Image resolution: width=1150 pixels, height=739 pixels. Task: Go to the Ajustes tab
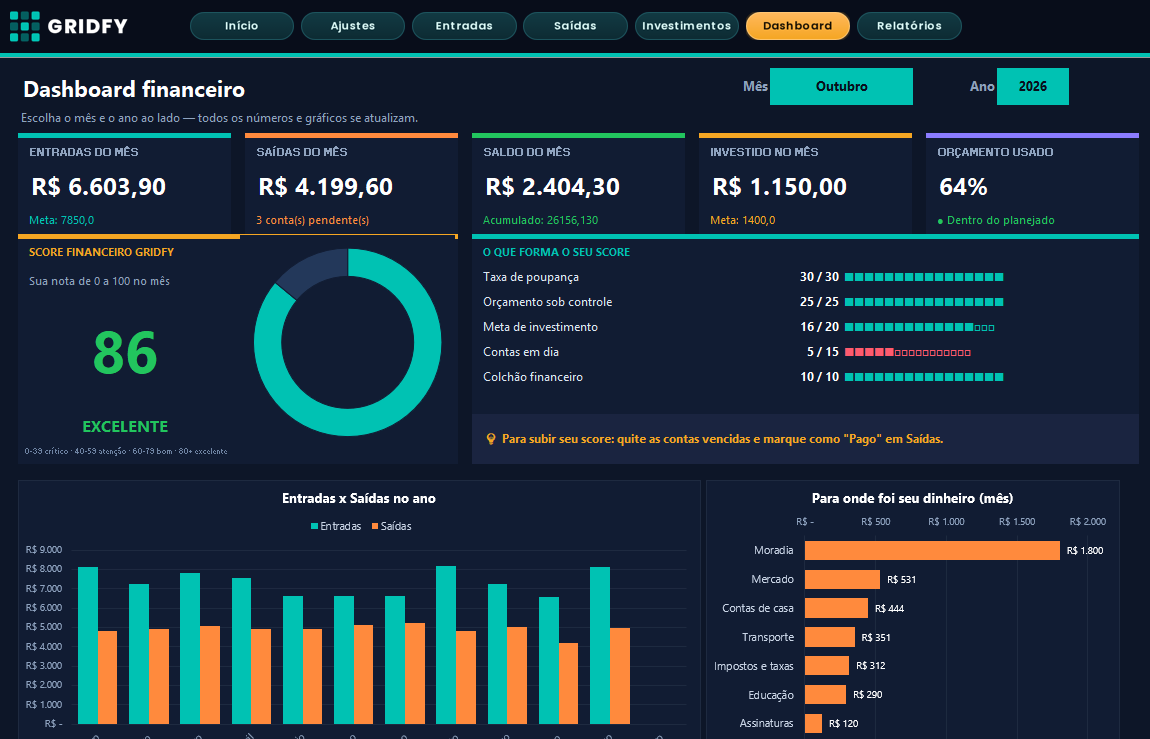click(x=353, y=26)
